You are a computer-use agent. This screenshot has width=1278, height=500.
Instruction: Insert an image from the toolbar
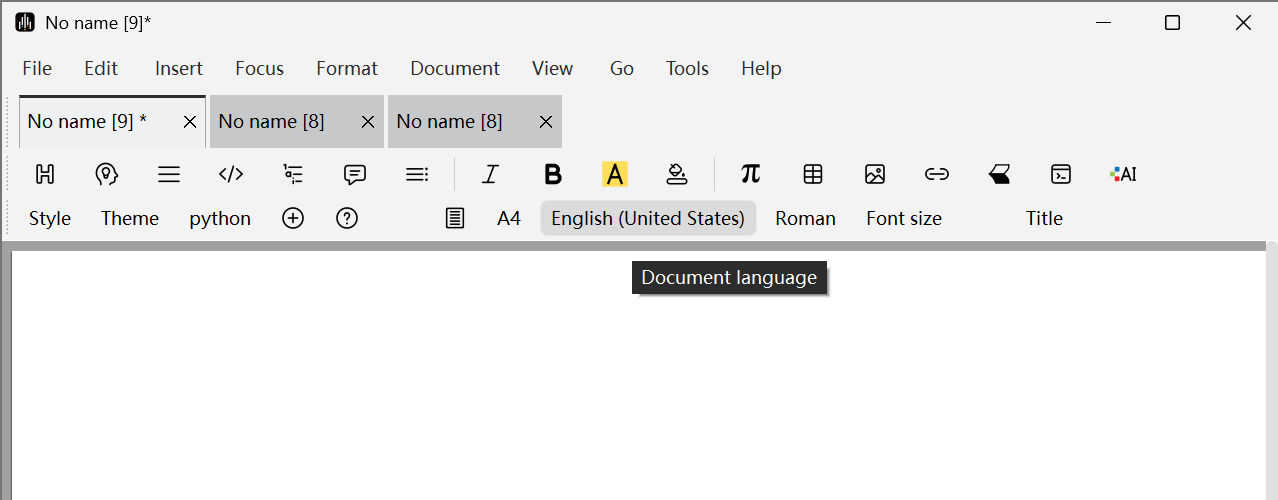[x=875, y=174]
